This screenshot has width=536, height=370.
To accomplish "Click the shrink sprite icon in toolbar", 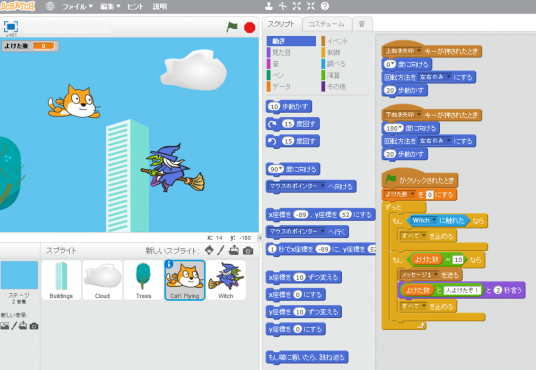I will pos(311,6).
